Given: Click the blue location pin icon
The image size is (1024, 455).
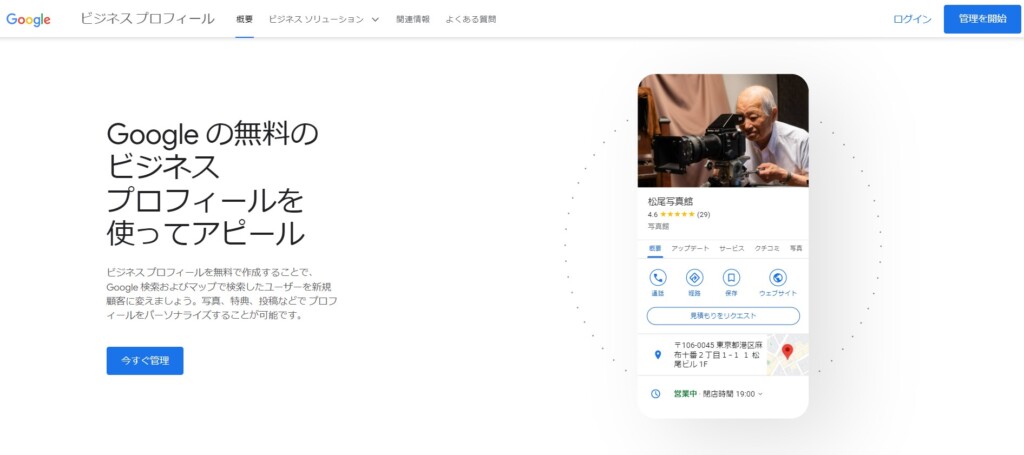Looking at the screenshot, I should (x=658, y=354).
